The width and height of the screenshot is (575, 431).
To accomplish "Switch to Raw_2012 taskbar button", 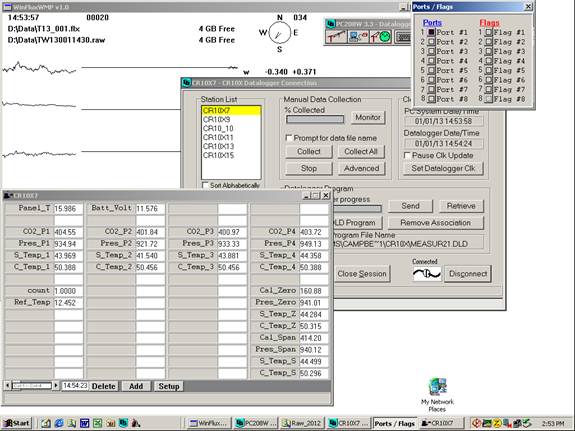I will [x=302, y=423].
